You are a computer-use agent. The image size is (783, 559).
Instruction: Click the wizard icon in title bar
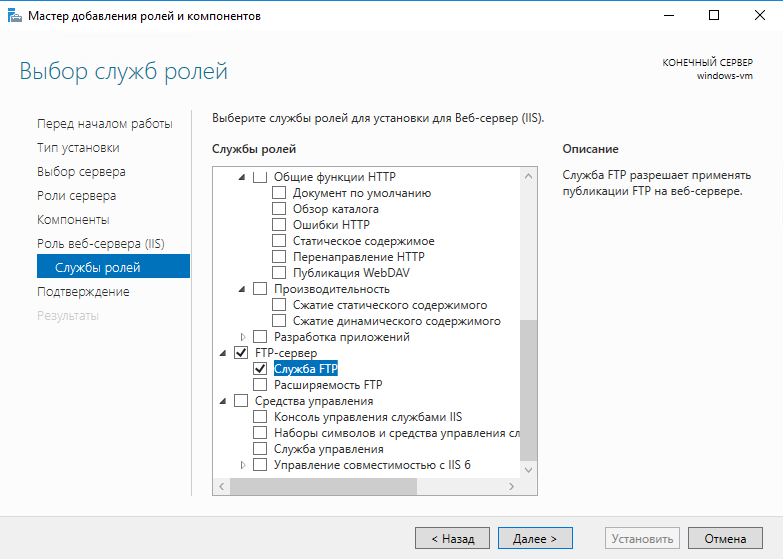[x=14, y=15]
